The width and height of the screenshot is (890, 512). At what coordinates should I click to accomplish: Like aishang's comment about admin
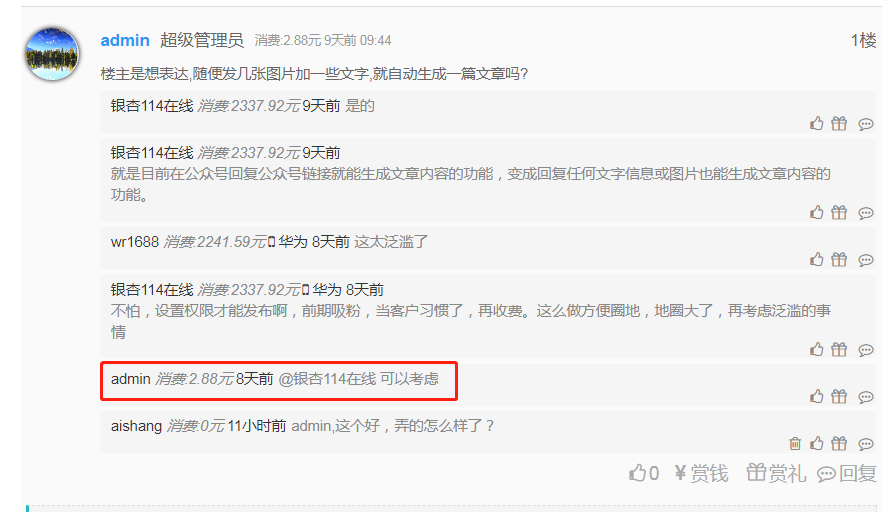(816, 443)
